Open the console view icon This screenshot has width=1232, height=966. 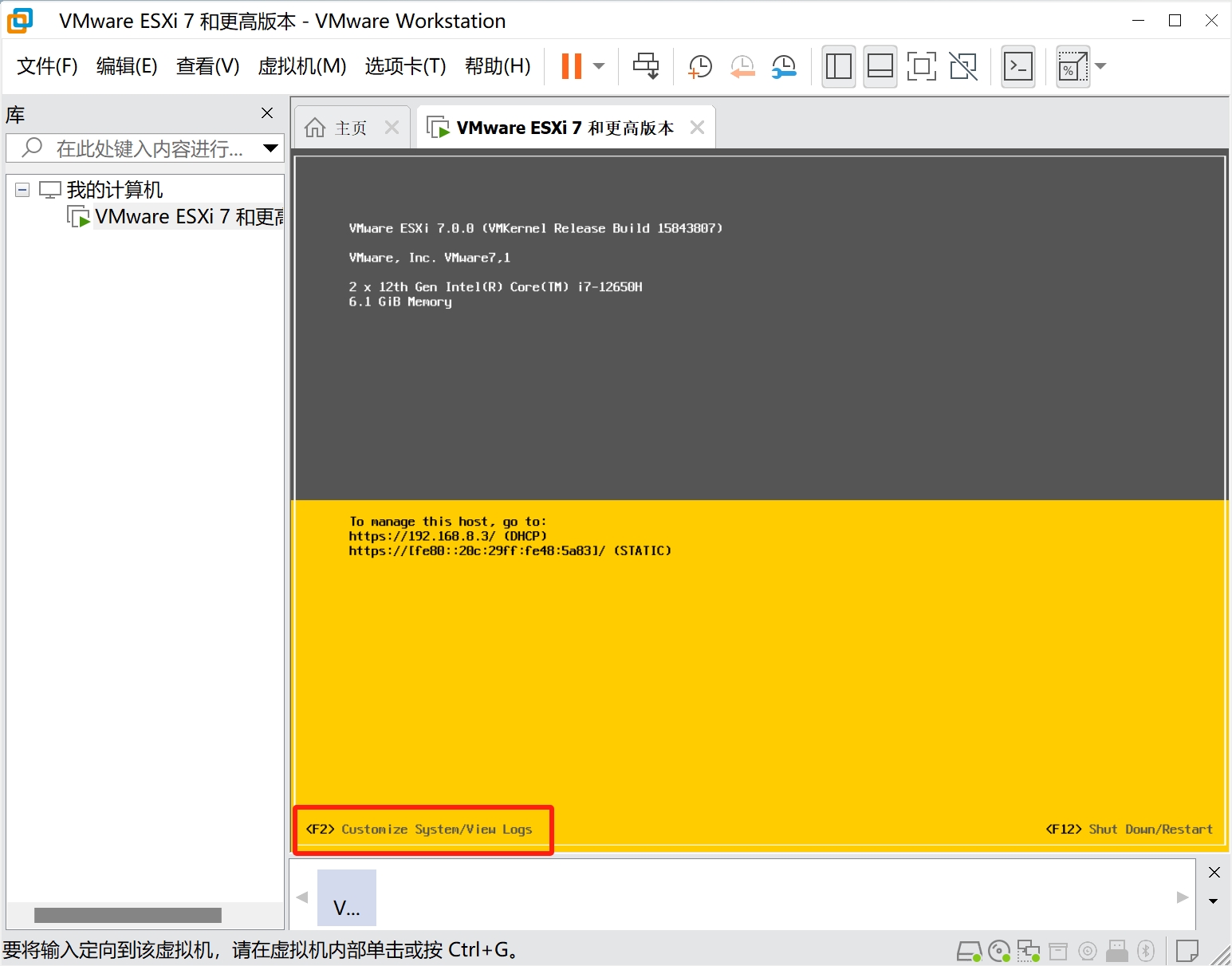(x=1018, y=66)
